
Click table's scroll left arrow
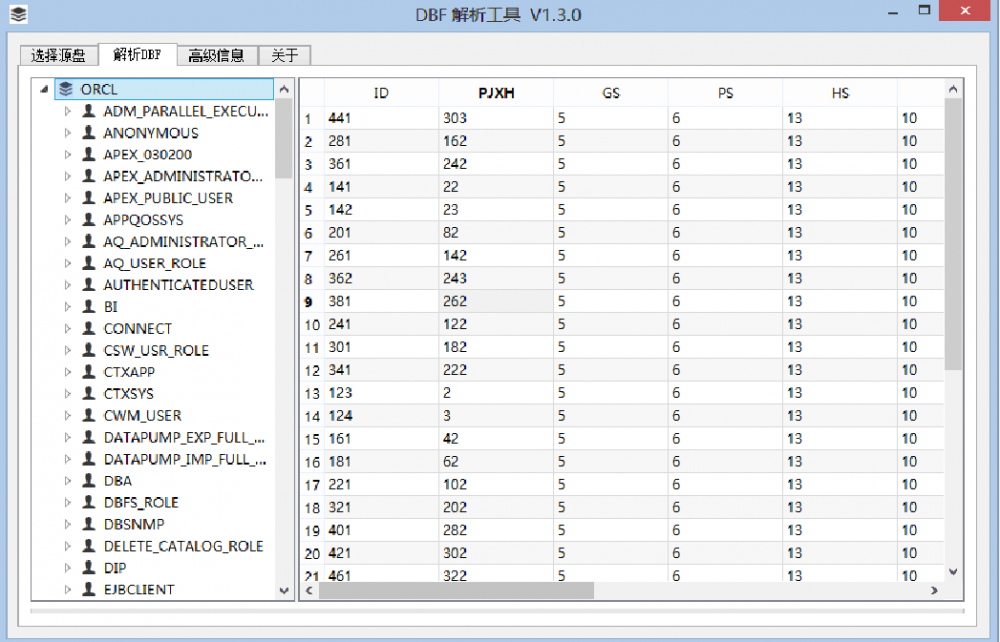pyautogui.click(x=309, y=590)
